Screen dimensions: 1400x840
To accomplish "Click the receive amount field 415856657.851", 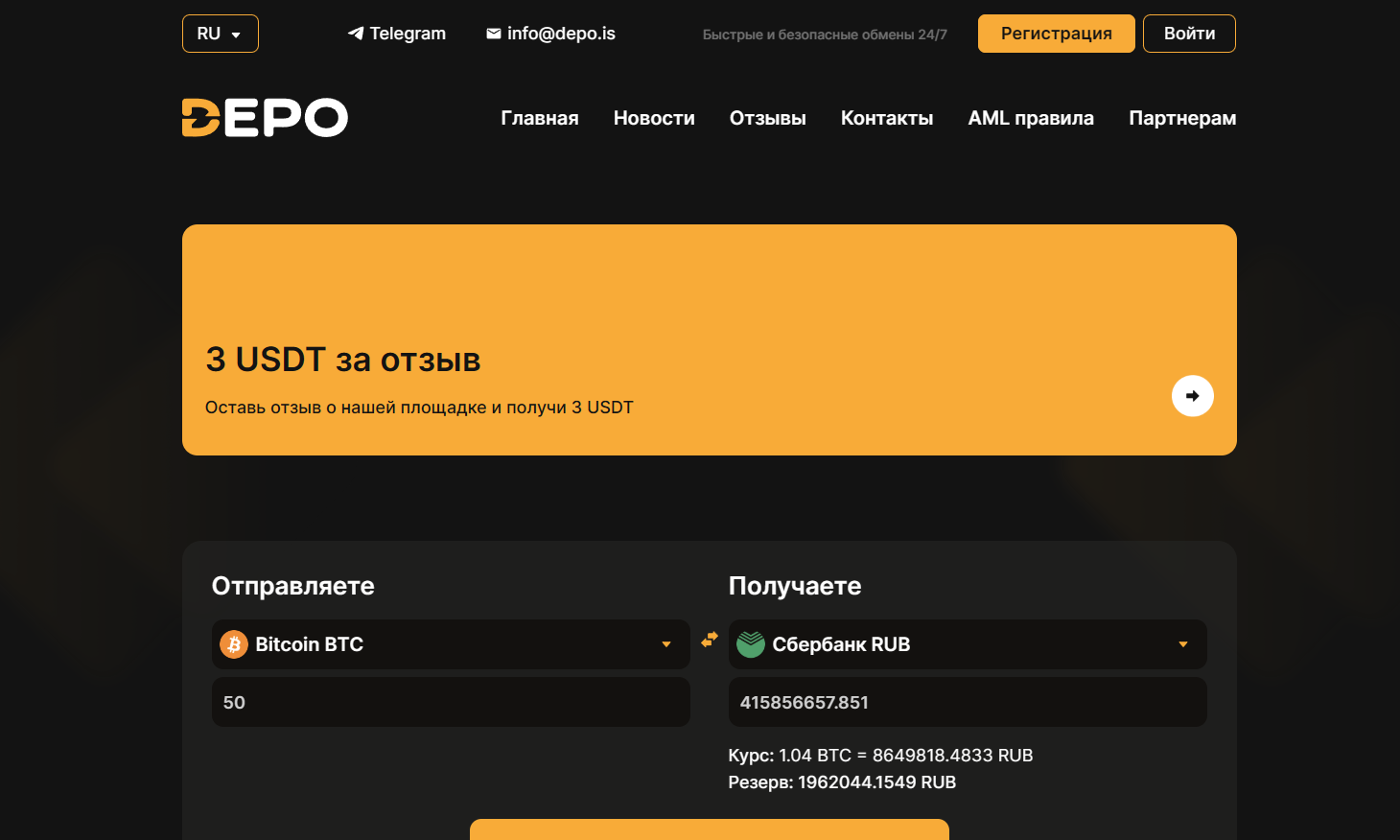I will (968, 702).
